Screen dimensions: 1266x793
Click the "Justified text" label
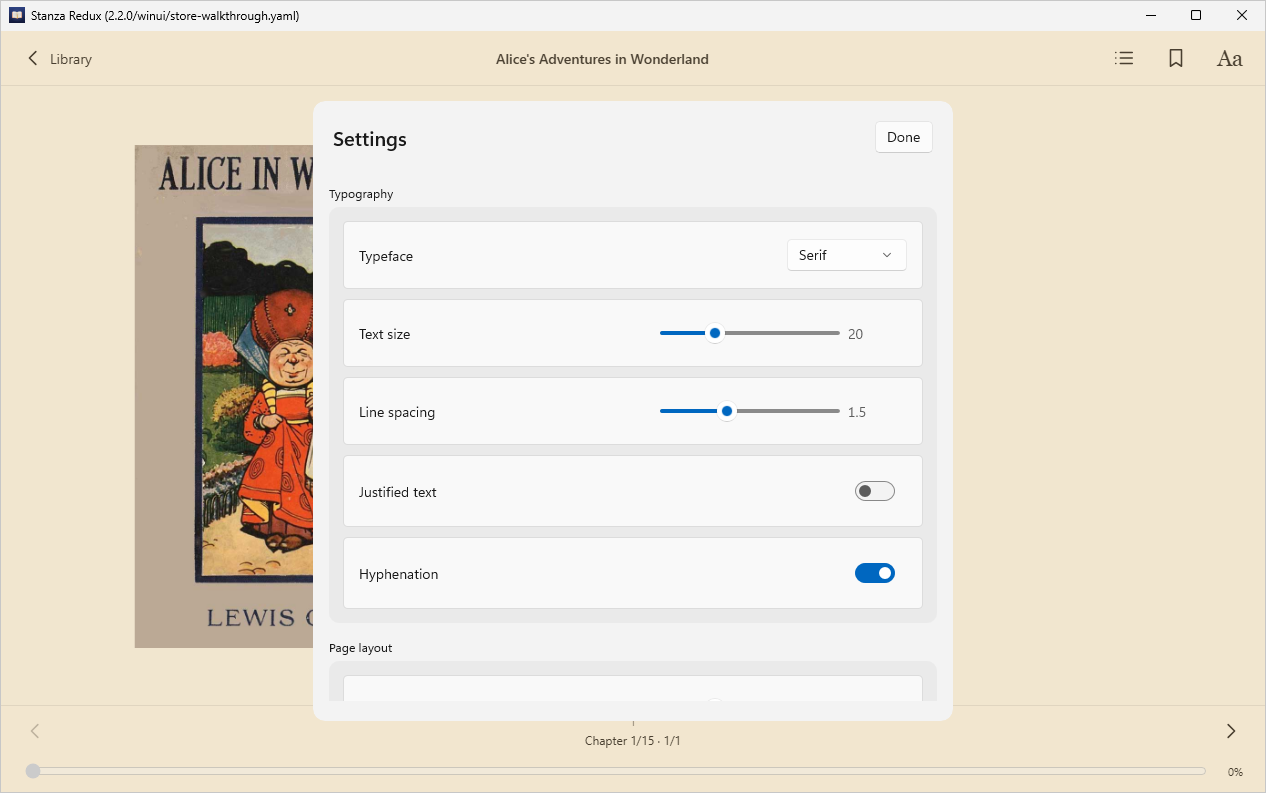pos(398,492)
